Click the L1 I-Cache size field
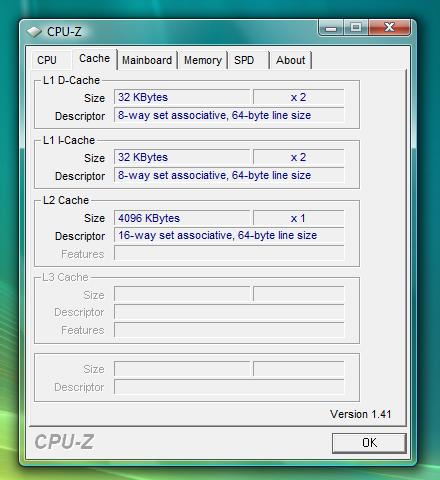The height and width of the screenshot is (480, 440). coord(182,157)
